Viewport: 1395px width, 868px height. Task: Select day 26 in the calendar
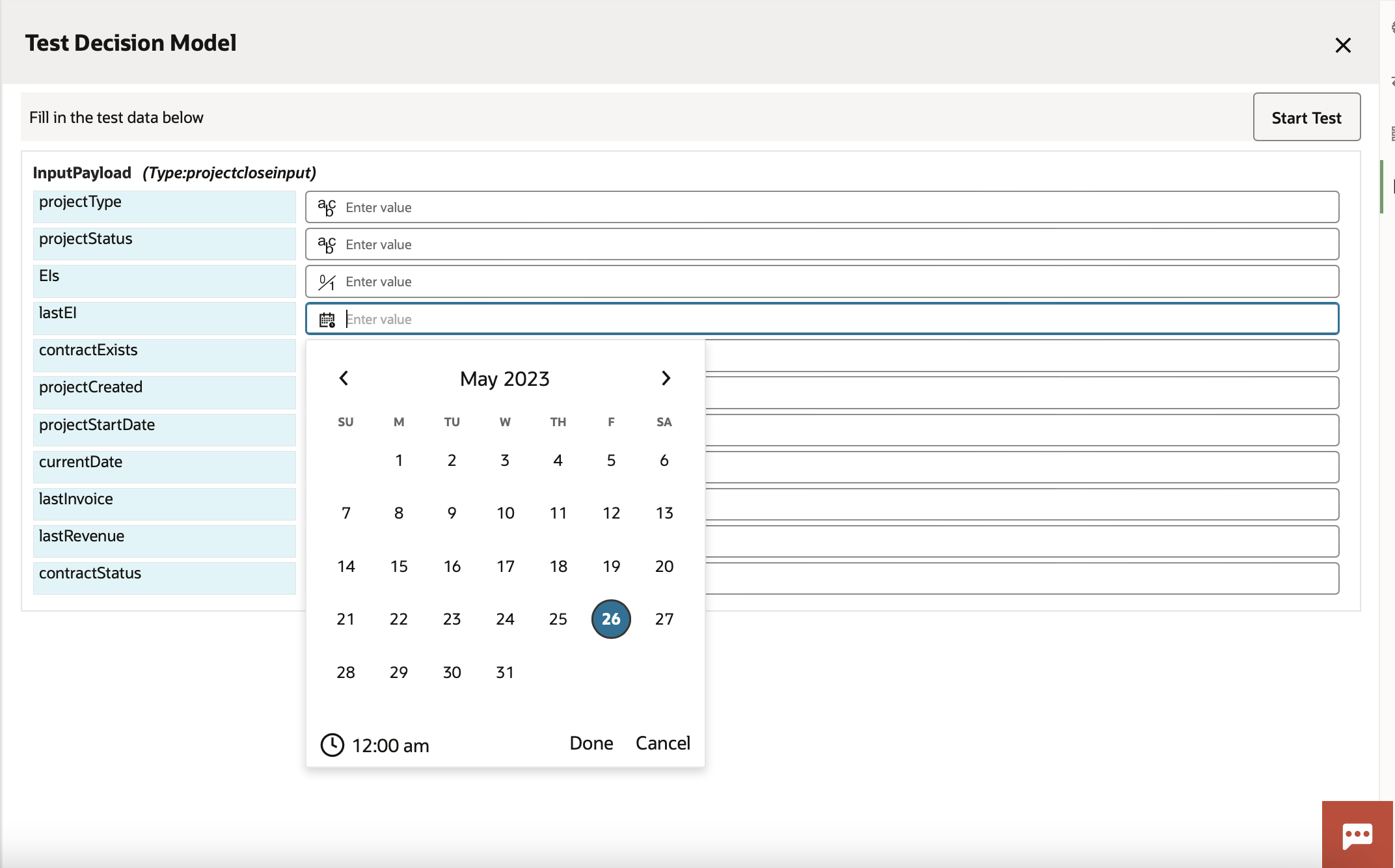(610, 619)
